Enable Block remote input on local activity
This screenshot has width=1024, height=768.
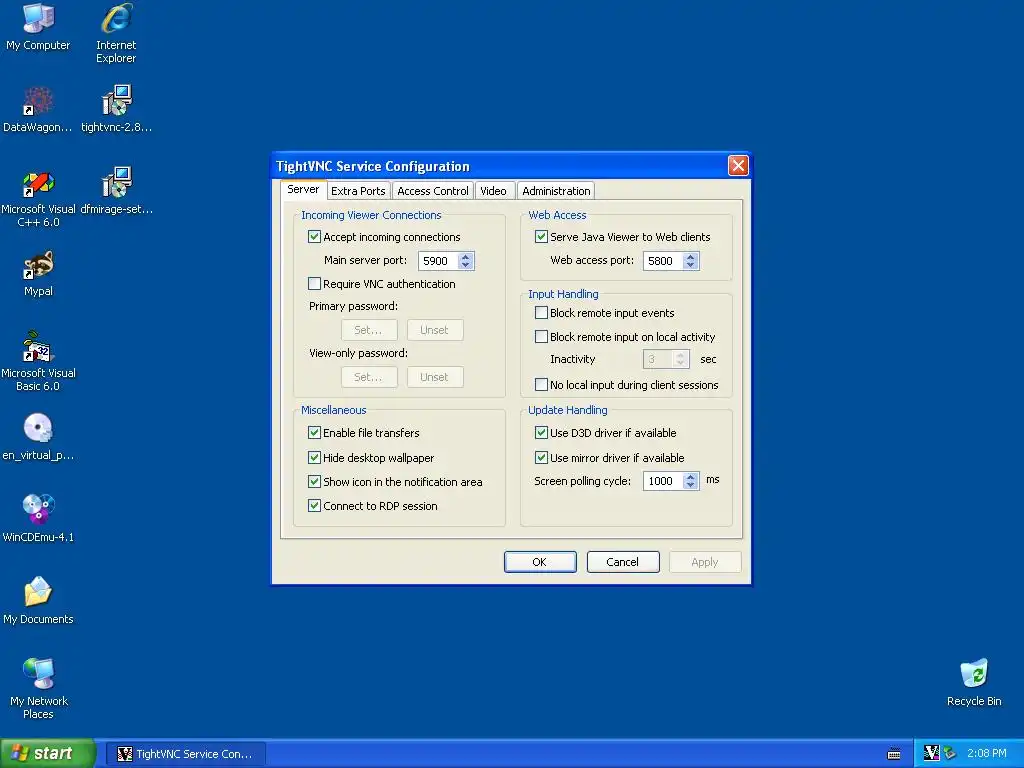pos(541,336)
